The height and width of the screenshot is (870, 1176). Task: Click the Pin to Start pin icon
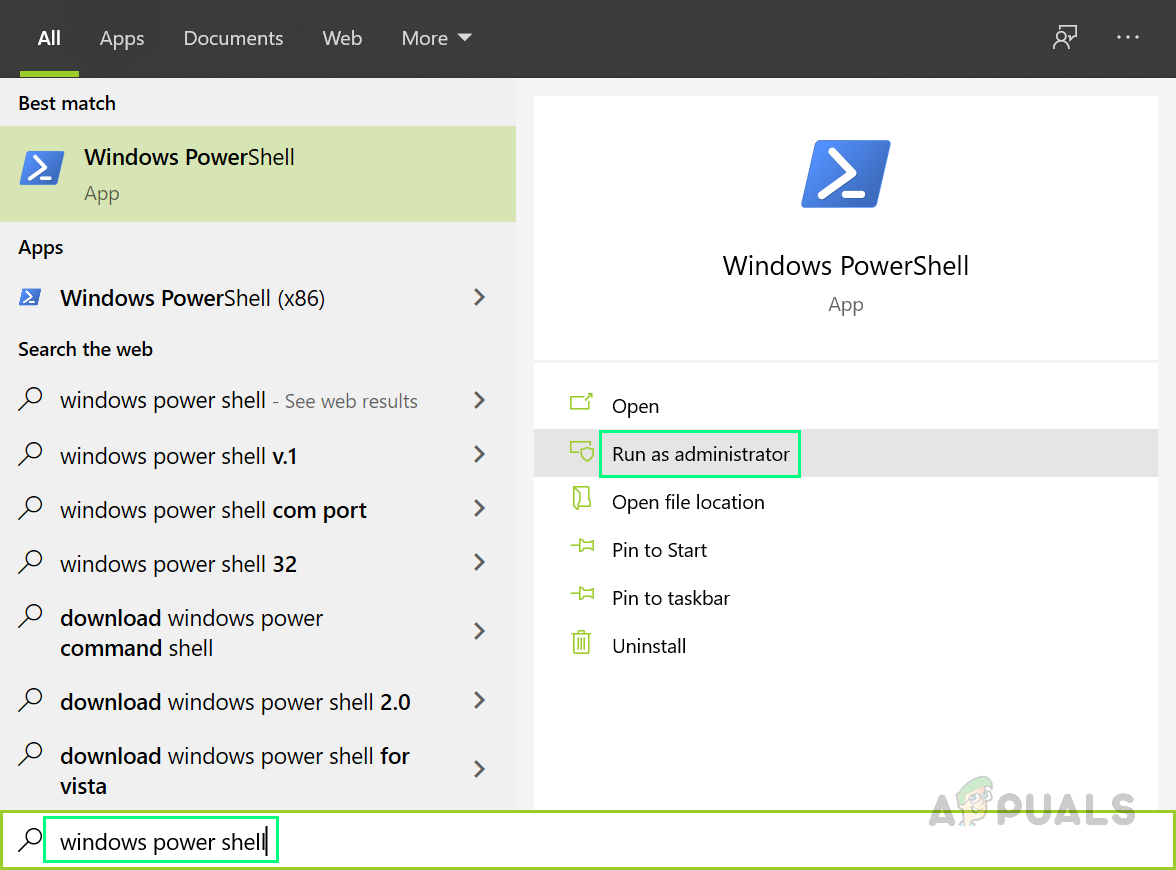[582, 546]
